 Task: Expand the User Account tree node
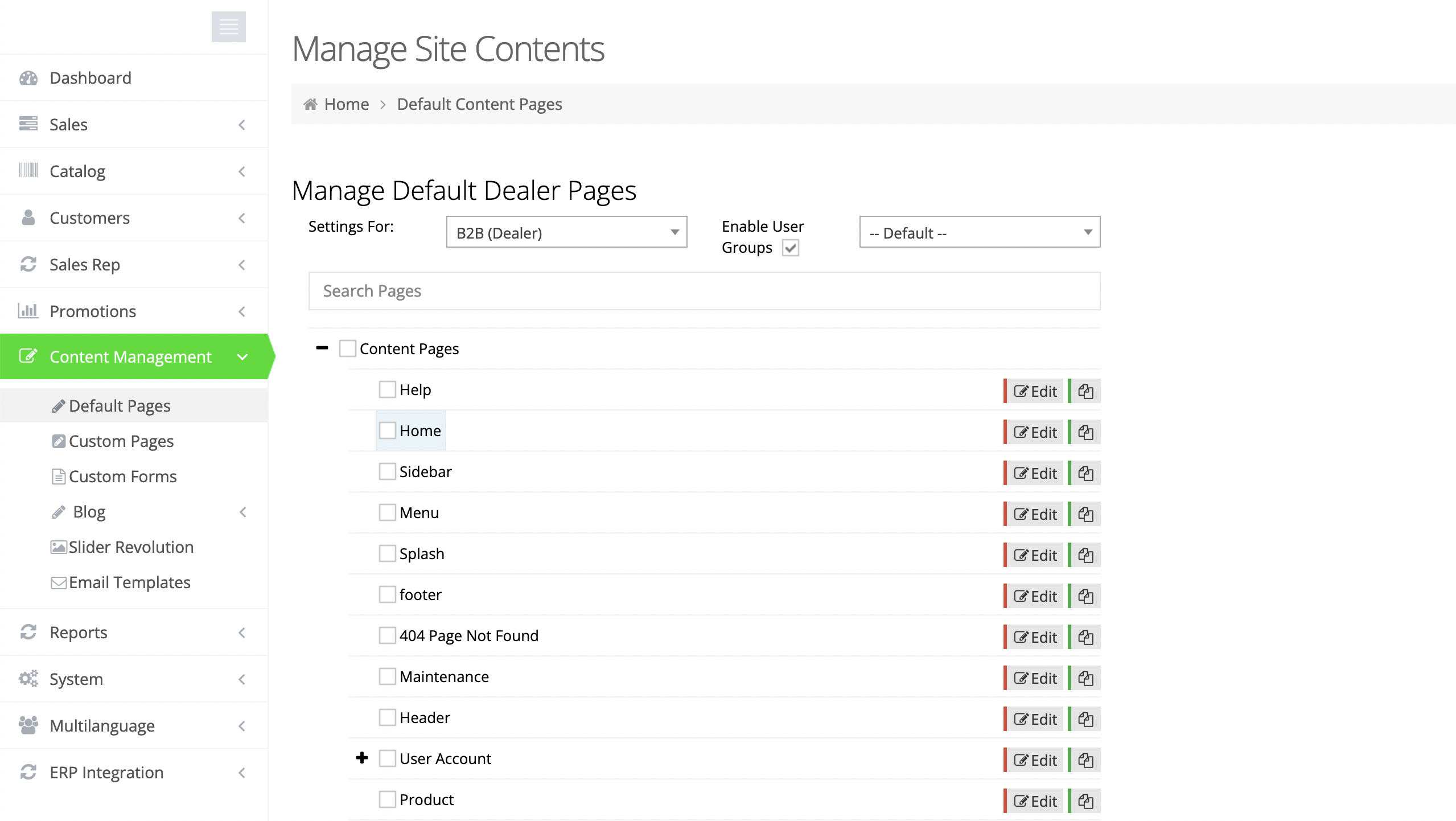pos(362,758)
